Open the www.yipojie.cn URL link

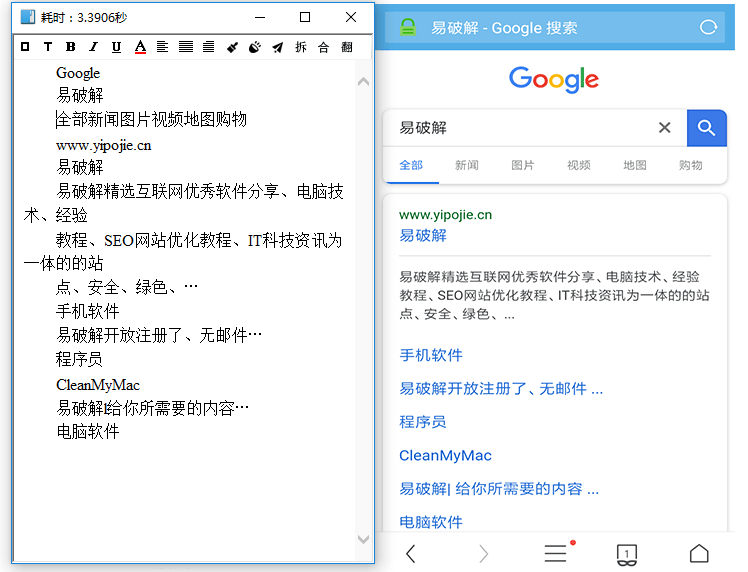pyautogui.click(x=446, y=215)
